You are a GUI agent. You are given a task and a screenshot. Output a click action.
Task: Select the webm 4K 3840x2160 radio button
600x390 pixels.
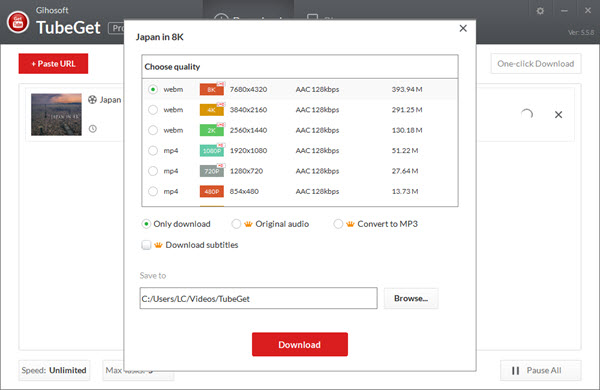153,110
